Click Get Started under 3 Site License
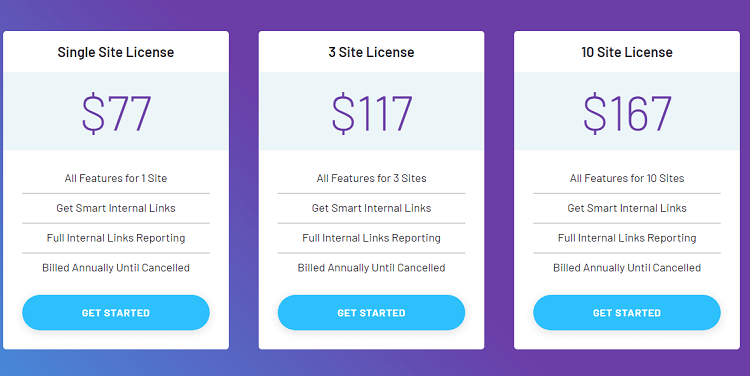750x376 pixels. 371,312
